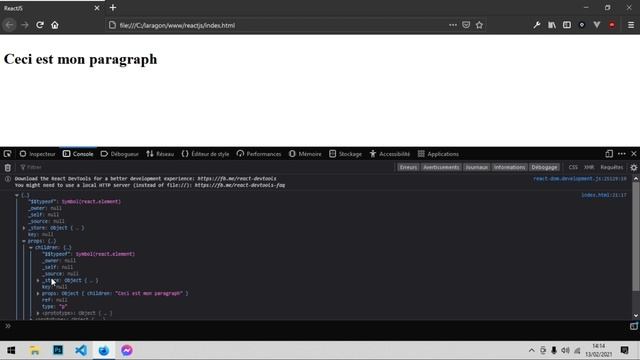
Task: Switch to the Inspecteur tab
Action: (37, 154)
